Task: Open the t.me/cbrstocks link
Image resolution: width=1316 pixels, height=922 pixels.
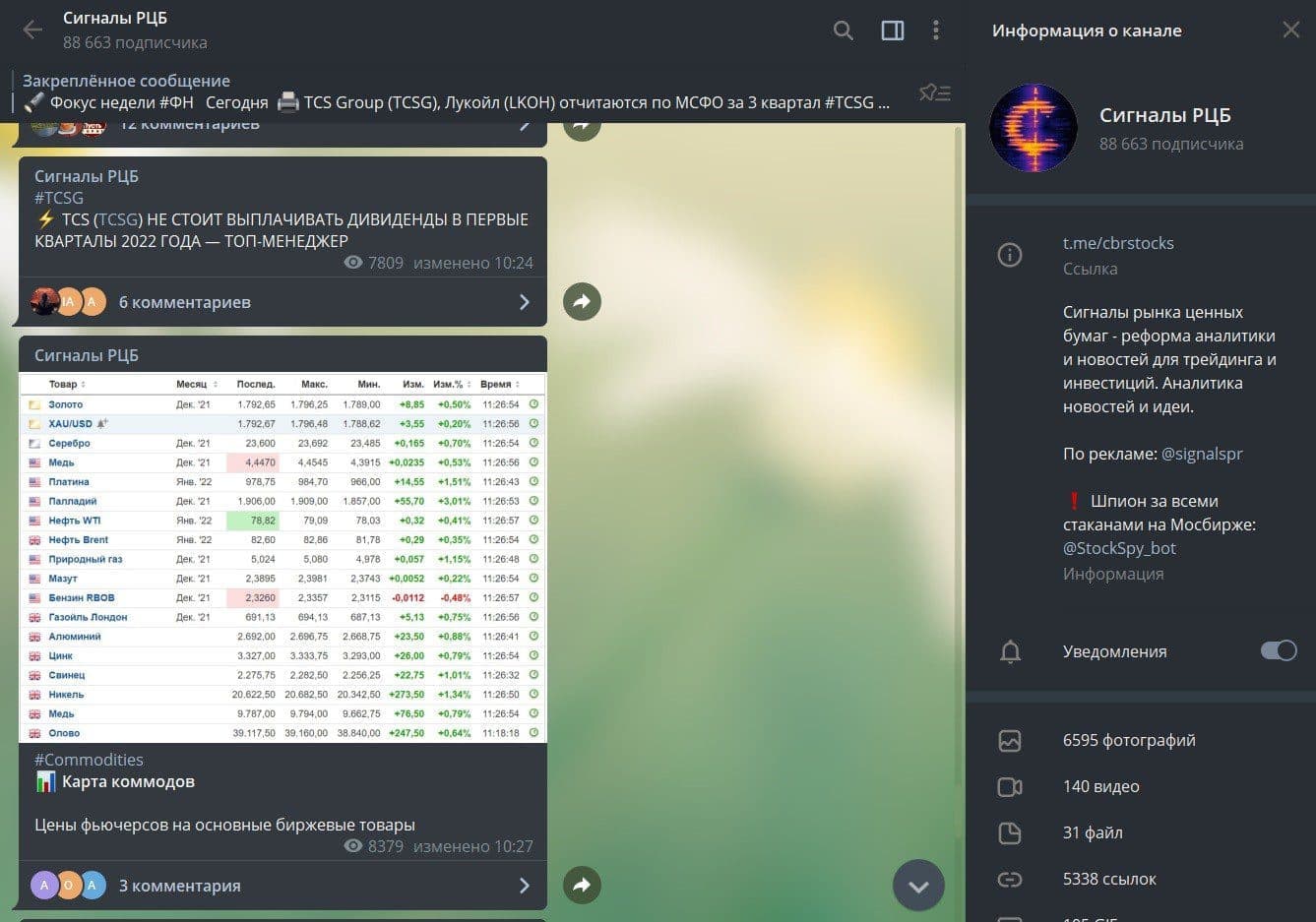Action: tap(1118, 243)
